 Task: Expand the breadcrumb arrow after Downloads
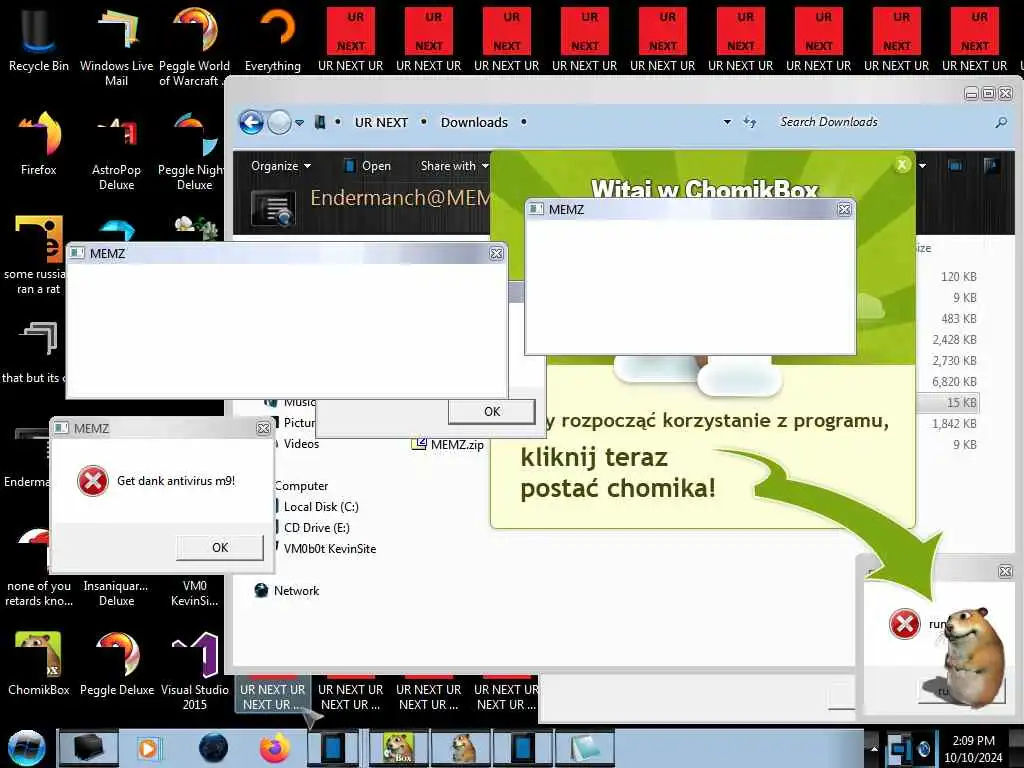click(x=524, y=122)
